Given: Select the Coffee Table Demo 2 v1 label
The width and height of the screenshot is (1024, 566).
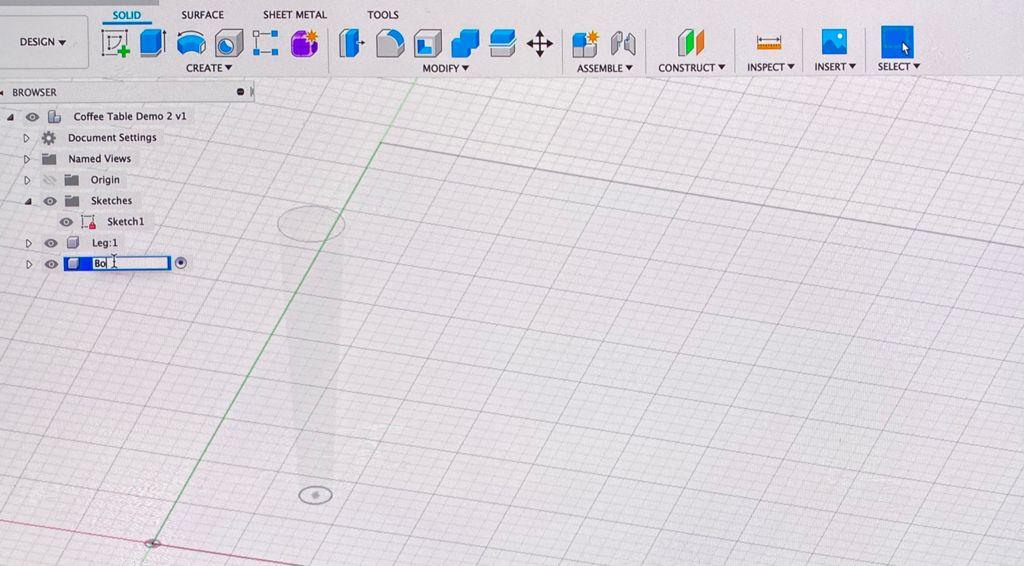Looking at the screenshot, I should coord(130,116).
